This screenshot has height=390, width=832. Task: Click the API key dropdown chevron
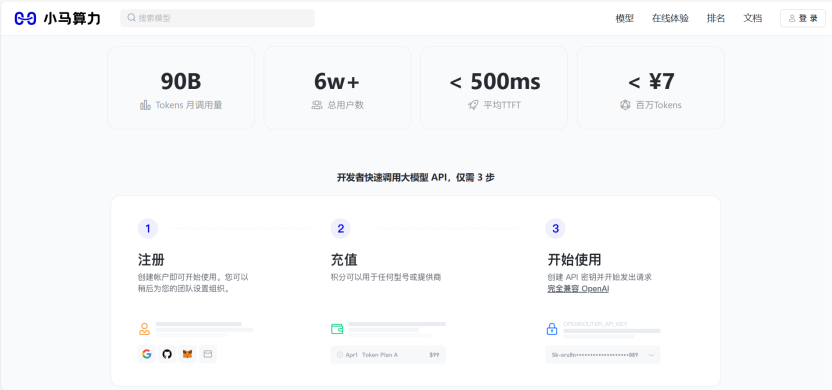pos(652,355)
